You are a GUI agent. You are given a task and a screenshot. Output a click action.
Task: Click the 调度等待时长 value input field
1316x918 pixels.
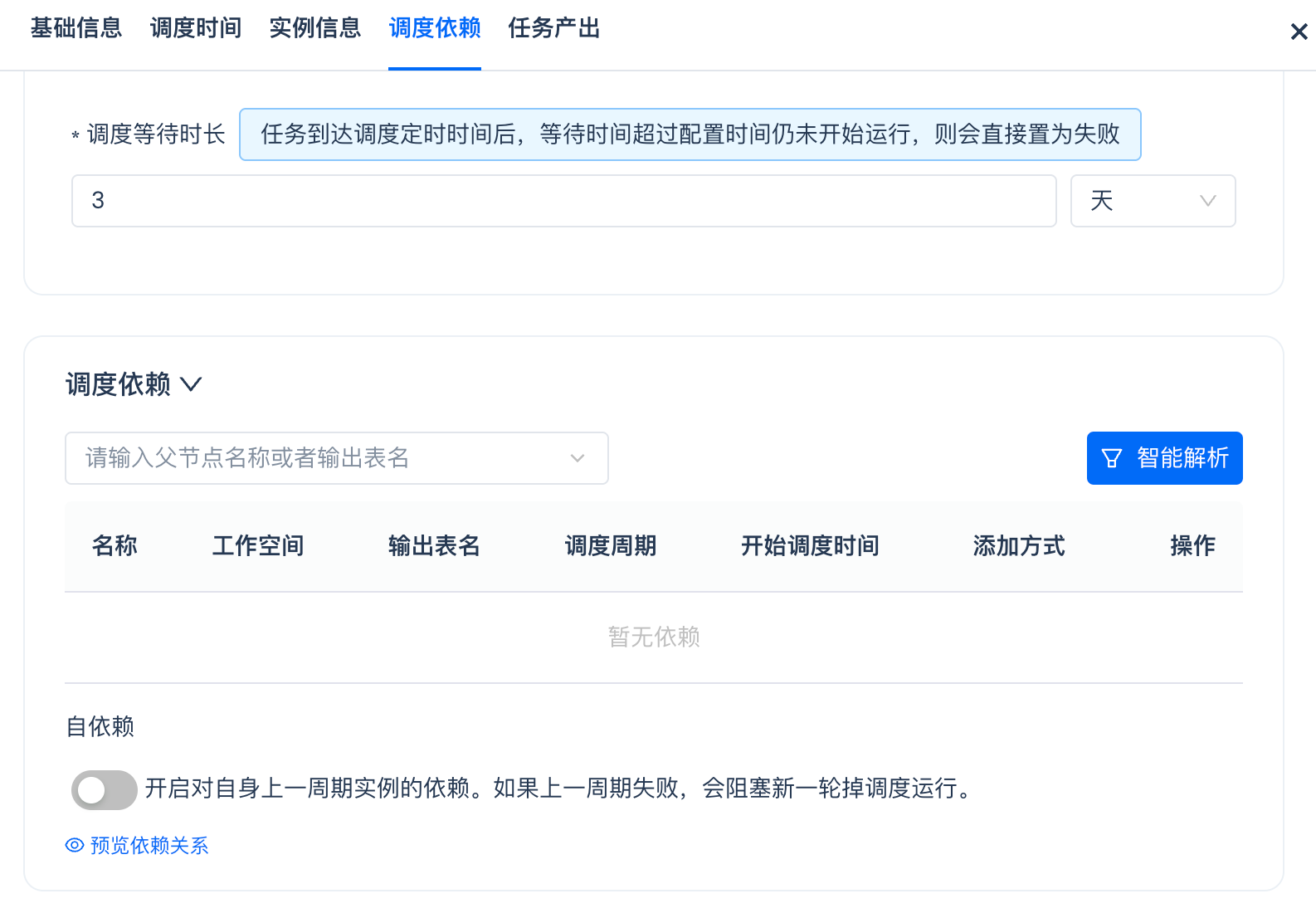click(563, 201)
